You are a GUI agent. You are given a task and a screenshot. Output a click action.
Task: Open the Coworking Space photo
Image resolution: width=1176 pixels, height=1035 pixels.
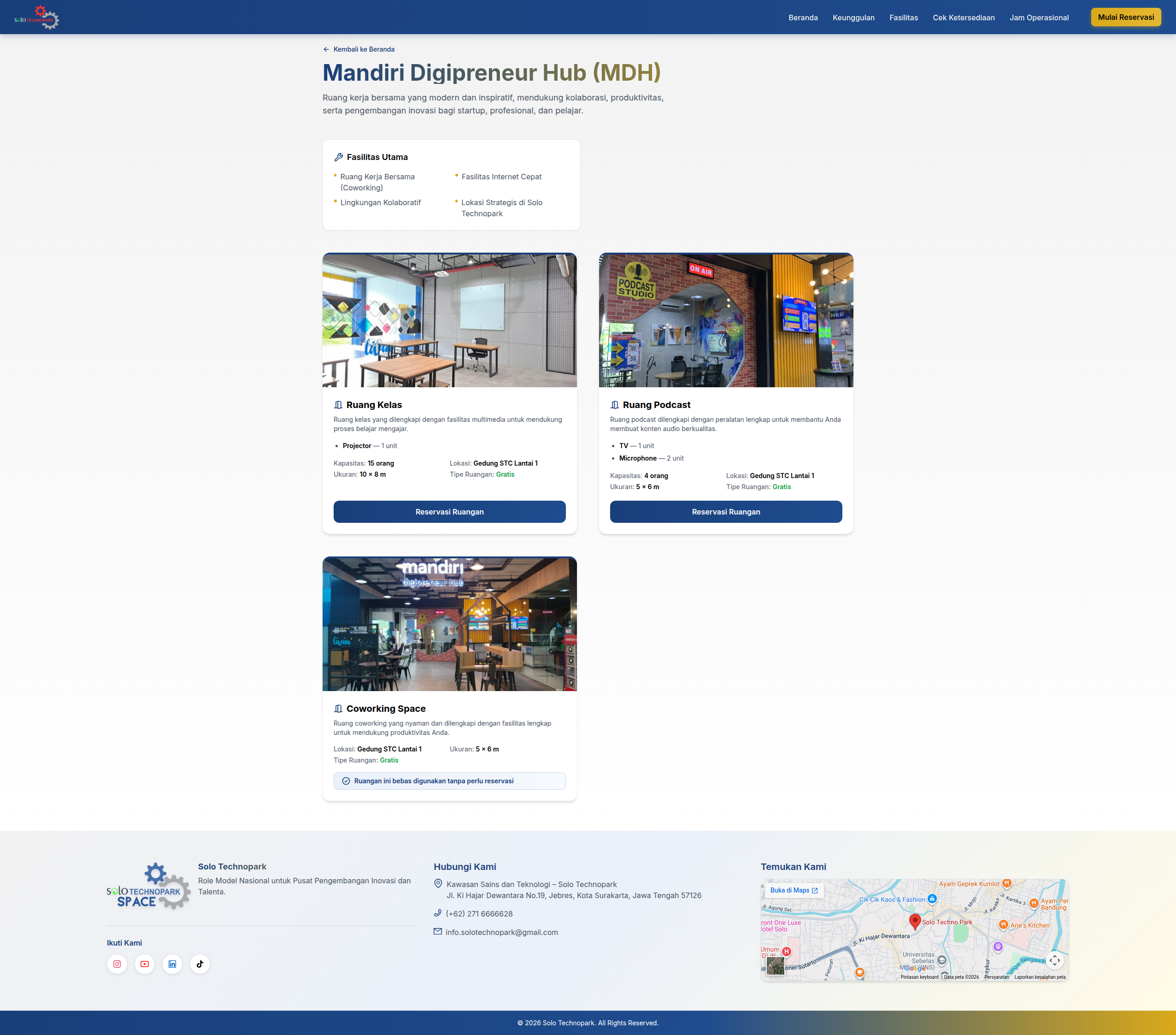(449, 624)
